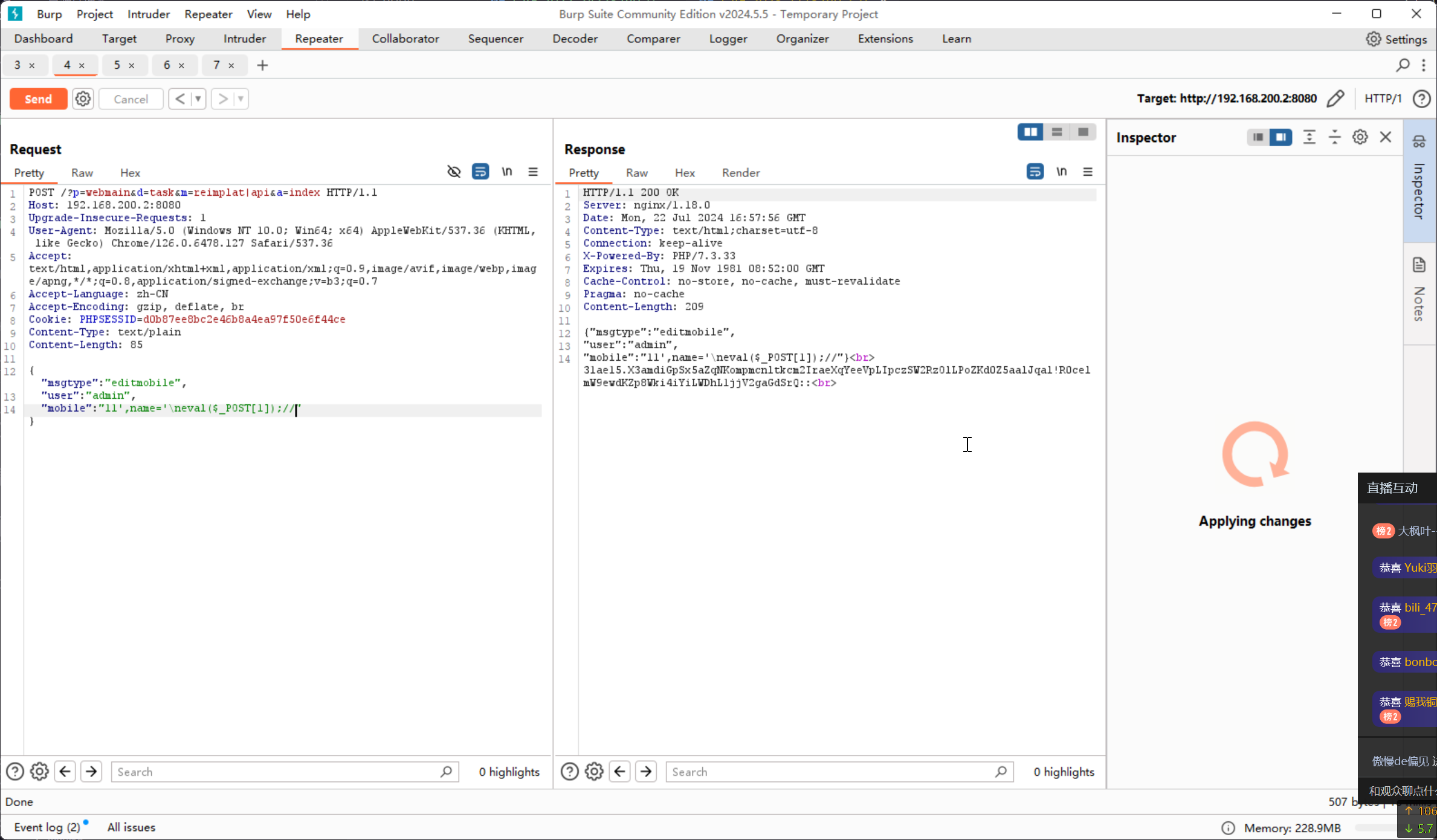Click request line 14 mobile payload
The width and height of the screenshot is (1437, 840).
pyautogui.click(x=170, y=409)
